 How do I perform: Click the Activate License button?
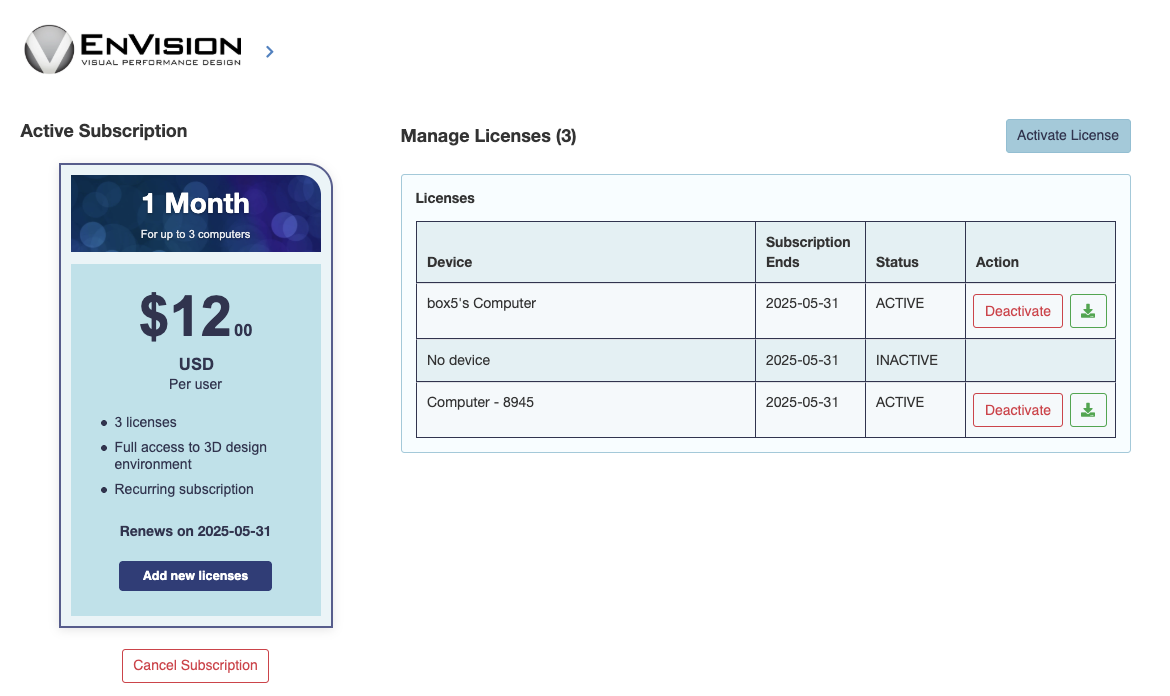1067,135
